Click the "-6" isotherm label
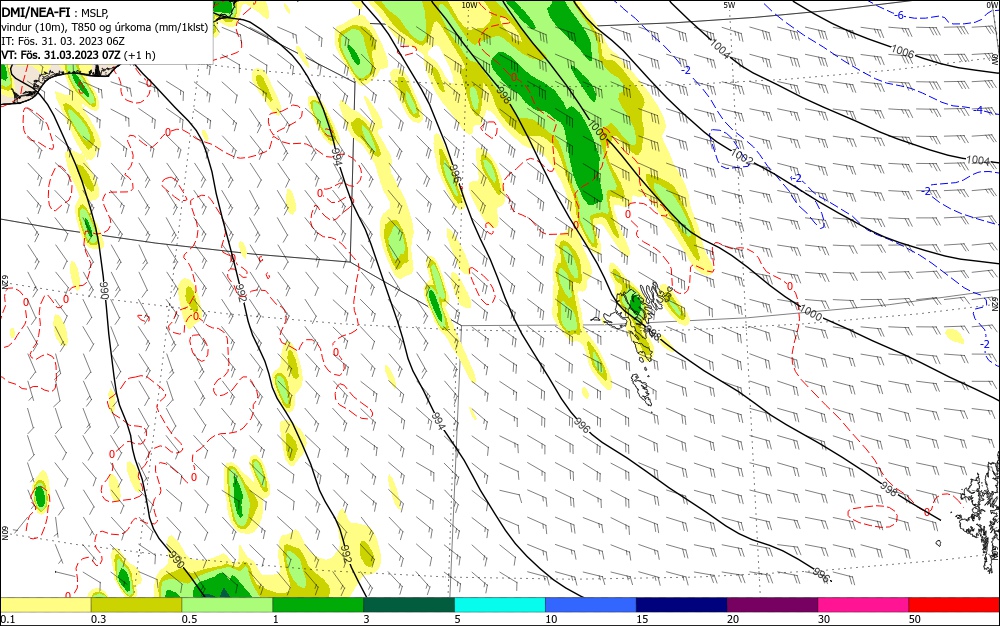 [x=899, y=15]
